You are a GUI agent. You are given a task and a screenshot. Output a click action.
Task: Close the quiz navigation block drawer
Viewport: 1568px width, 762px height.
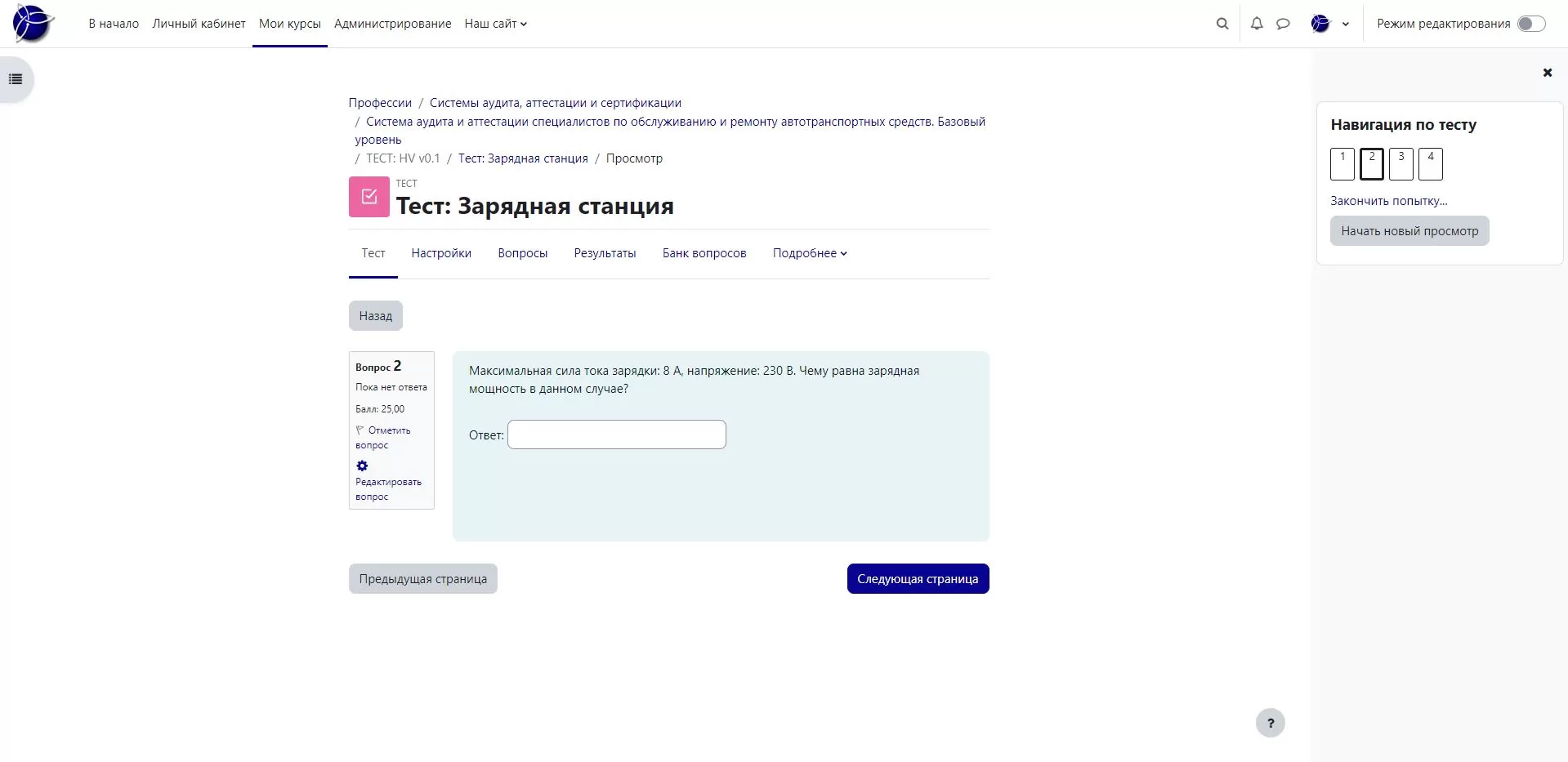tap(1547, 73)
